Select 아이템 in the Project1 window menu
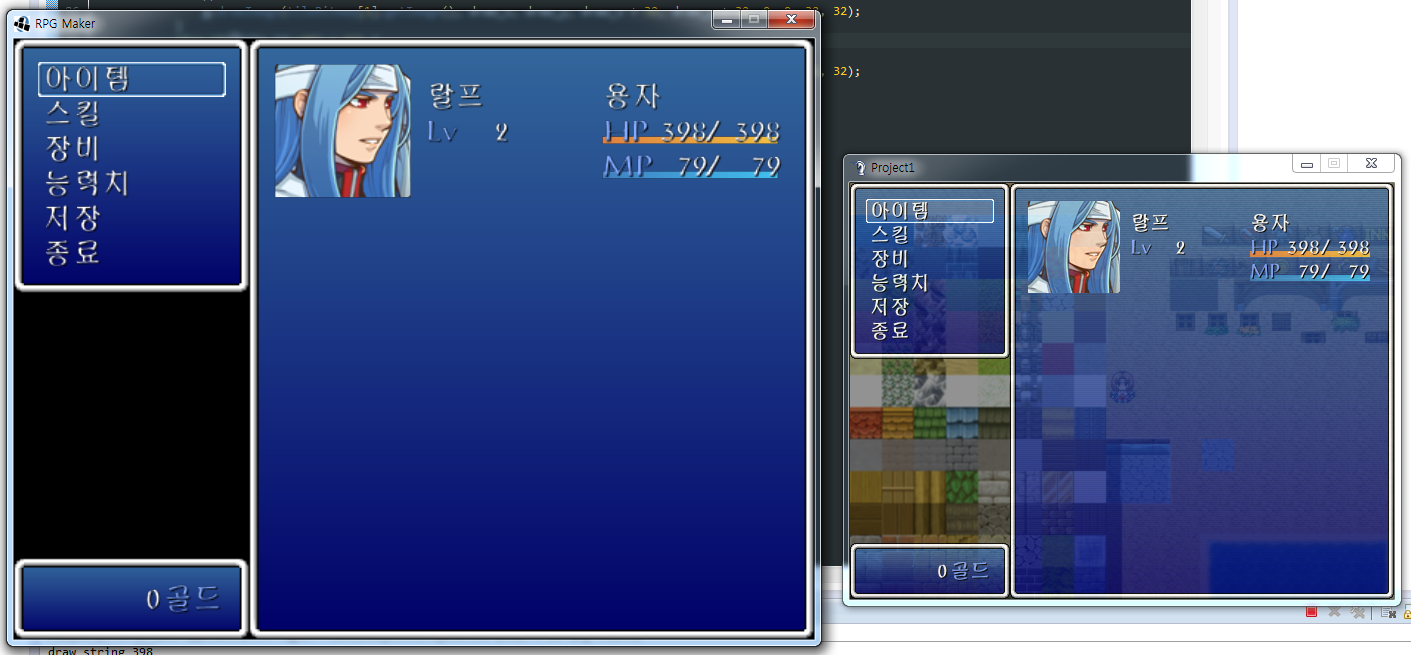The width and height of the screenshot is (1411, 655). (930, 211)
